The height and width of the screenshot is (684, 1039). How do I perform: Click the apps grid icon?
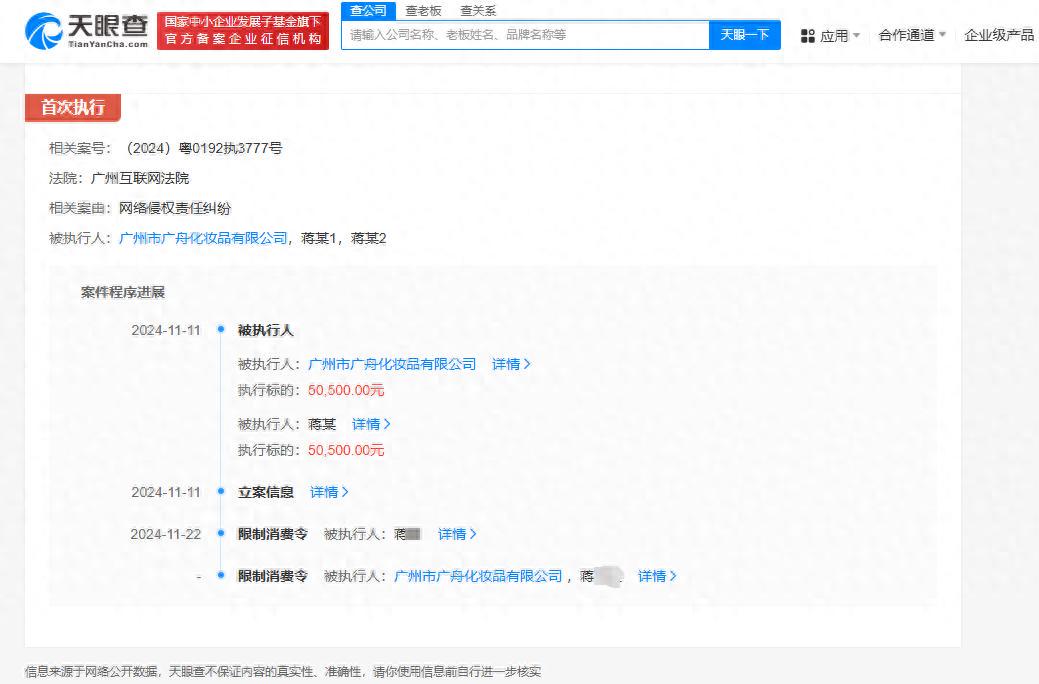click(808, 36)
